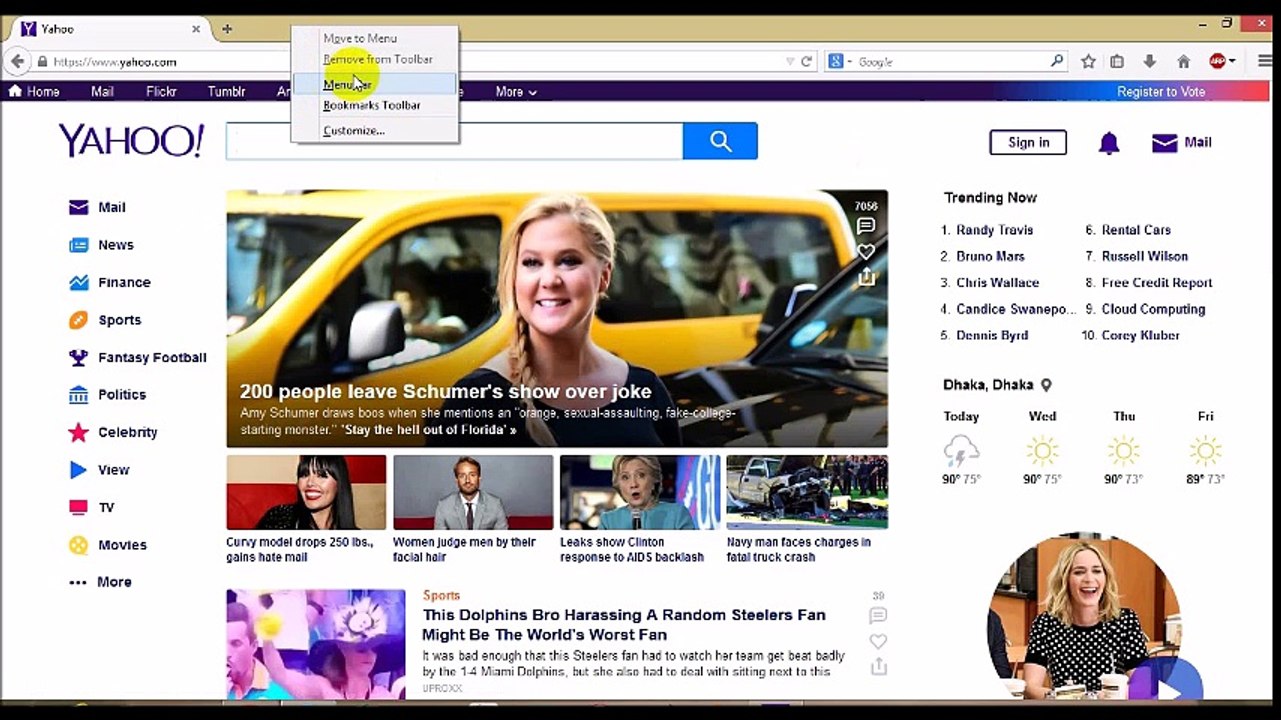Open the comments icon on Schumer story

tap(866, 226)
